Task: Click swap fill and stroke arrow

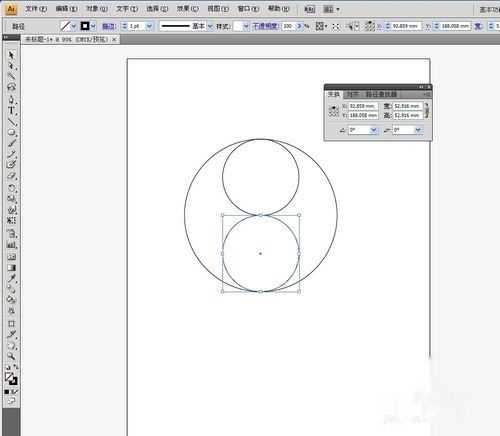Action: pyautogui.click(x=15, y=367)
